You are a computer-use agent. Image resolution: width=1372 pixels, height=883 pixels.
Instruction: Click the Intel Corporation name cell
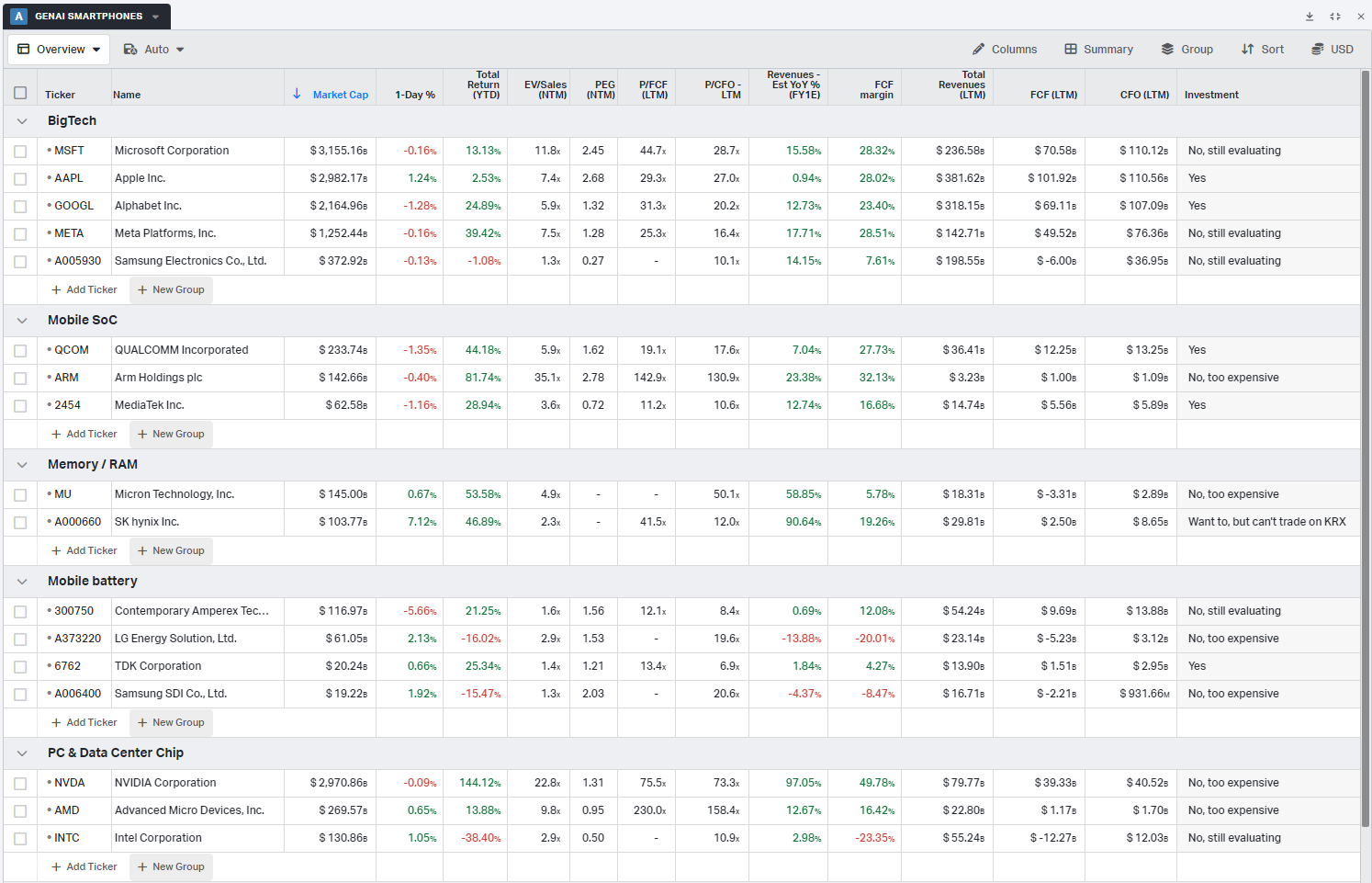click(197, 838)
